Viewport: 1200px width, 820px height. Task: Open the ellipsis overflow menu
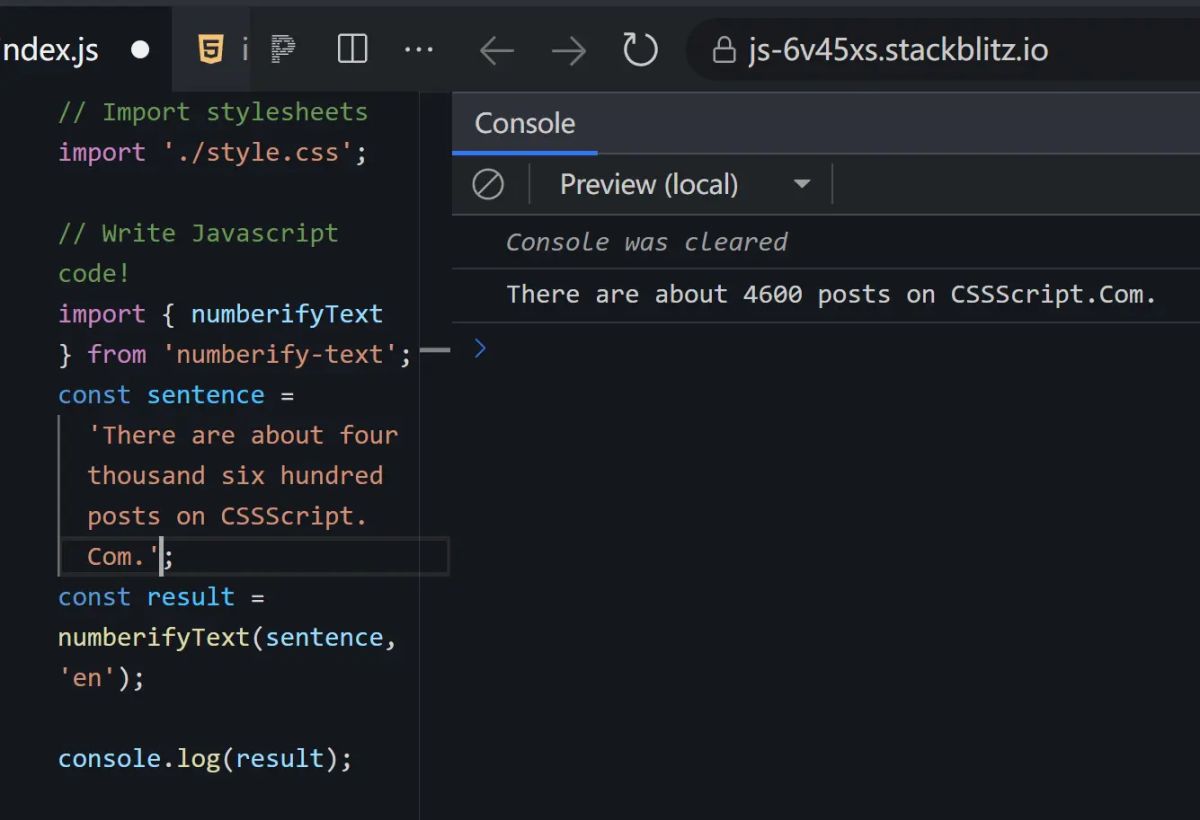click(418, 48)
